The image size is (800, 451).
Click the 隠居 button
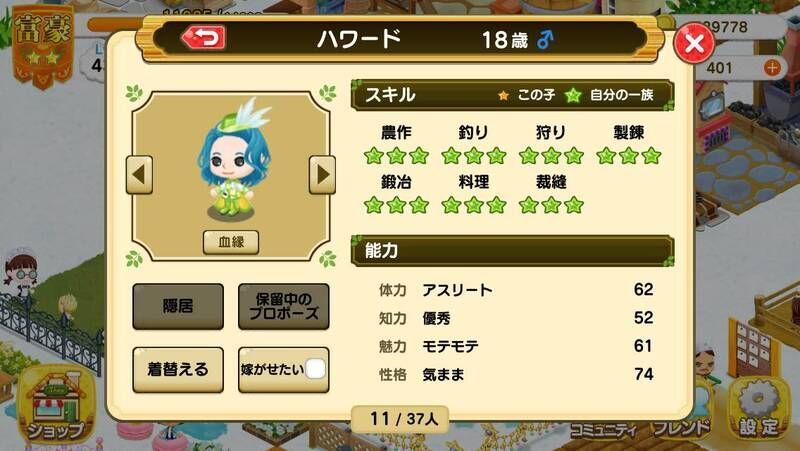coord(178,306)
